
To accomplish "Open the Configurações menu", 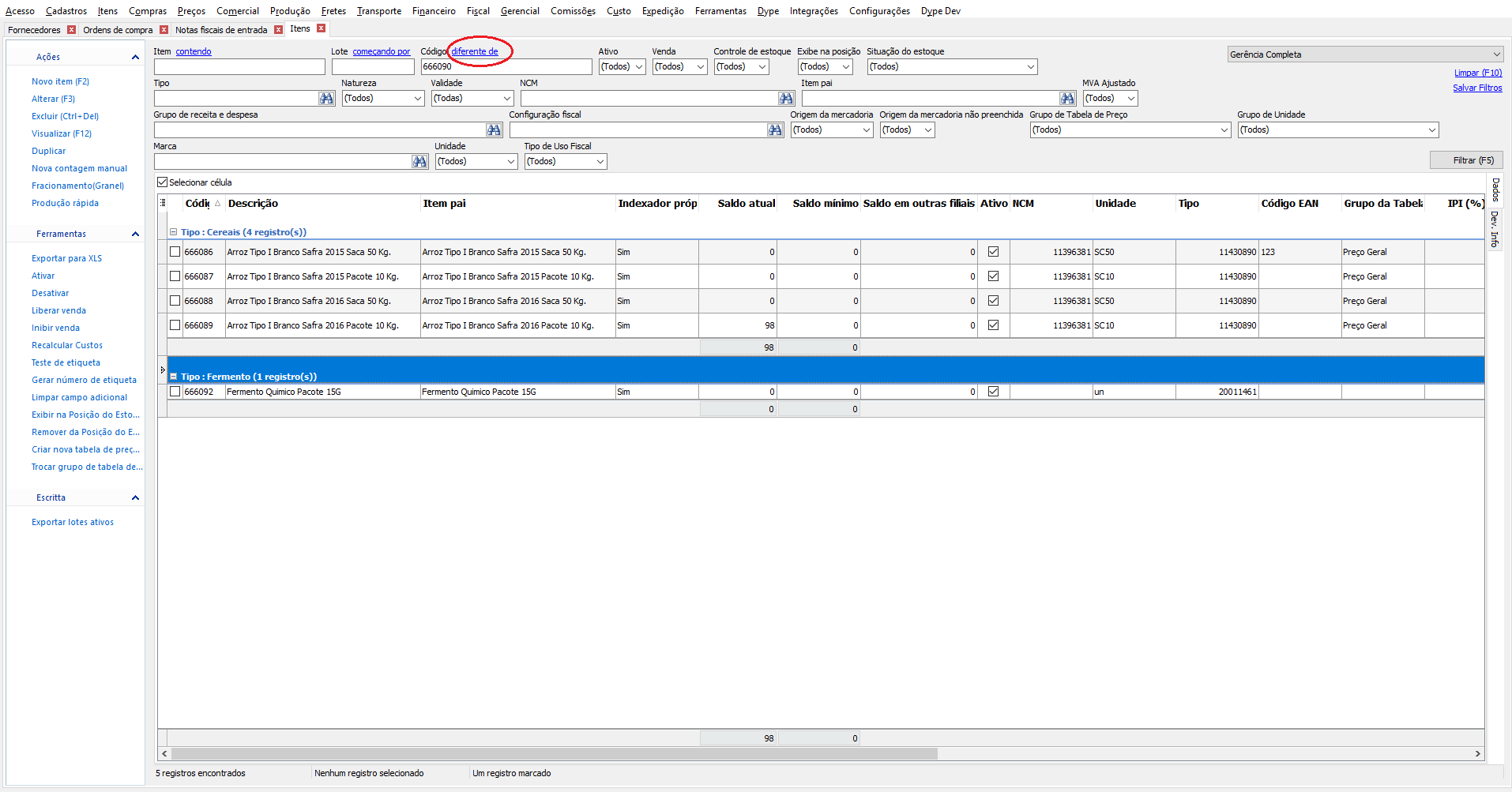I will [x=879, y=11].
